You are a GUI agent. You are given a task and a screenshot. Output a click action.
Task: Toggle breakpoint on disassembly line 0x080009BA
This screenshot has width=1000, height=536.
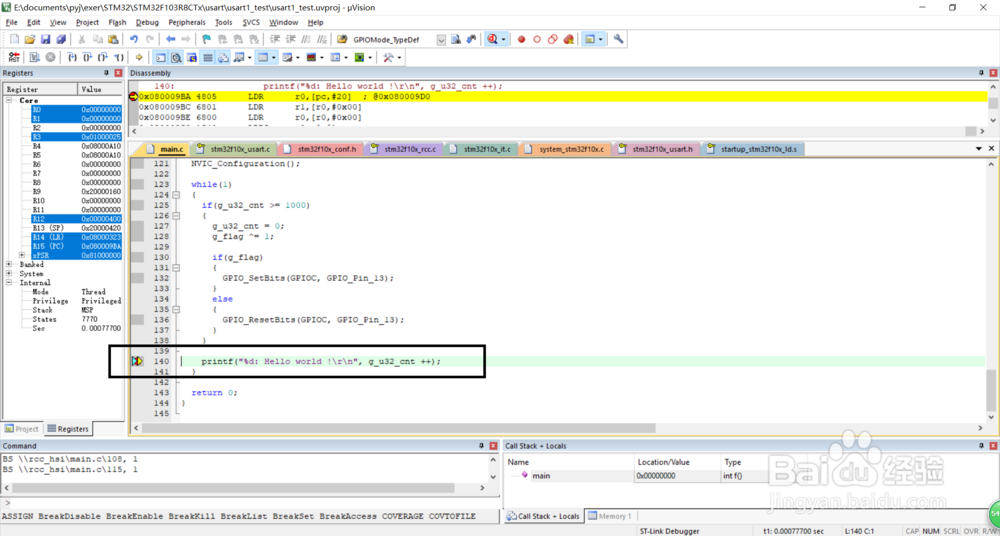coord(133,96)
